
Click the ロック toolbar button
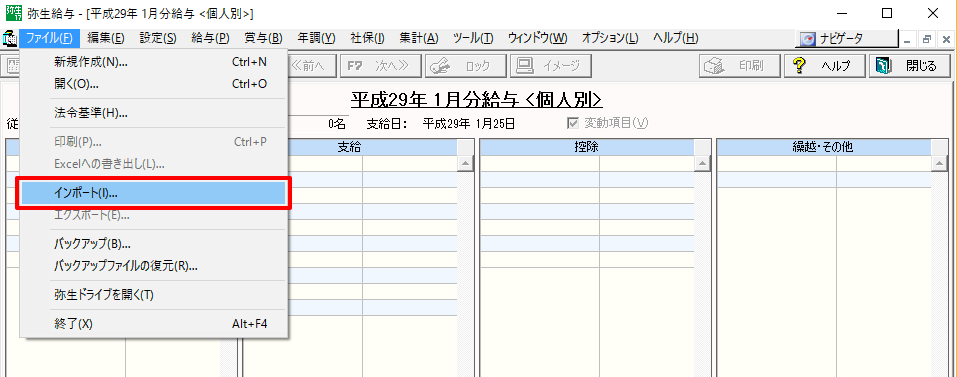466,66
